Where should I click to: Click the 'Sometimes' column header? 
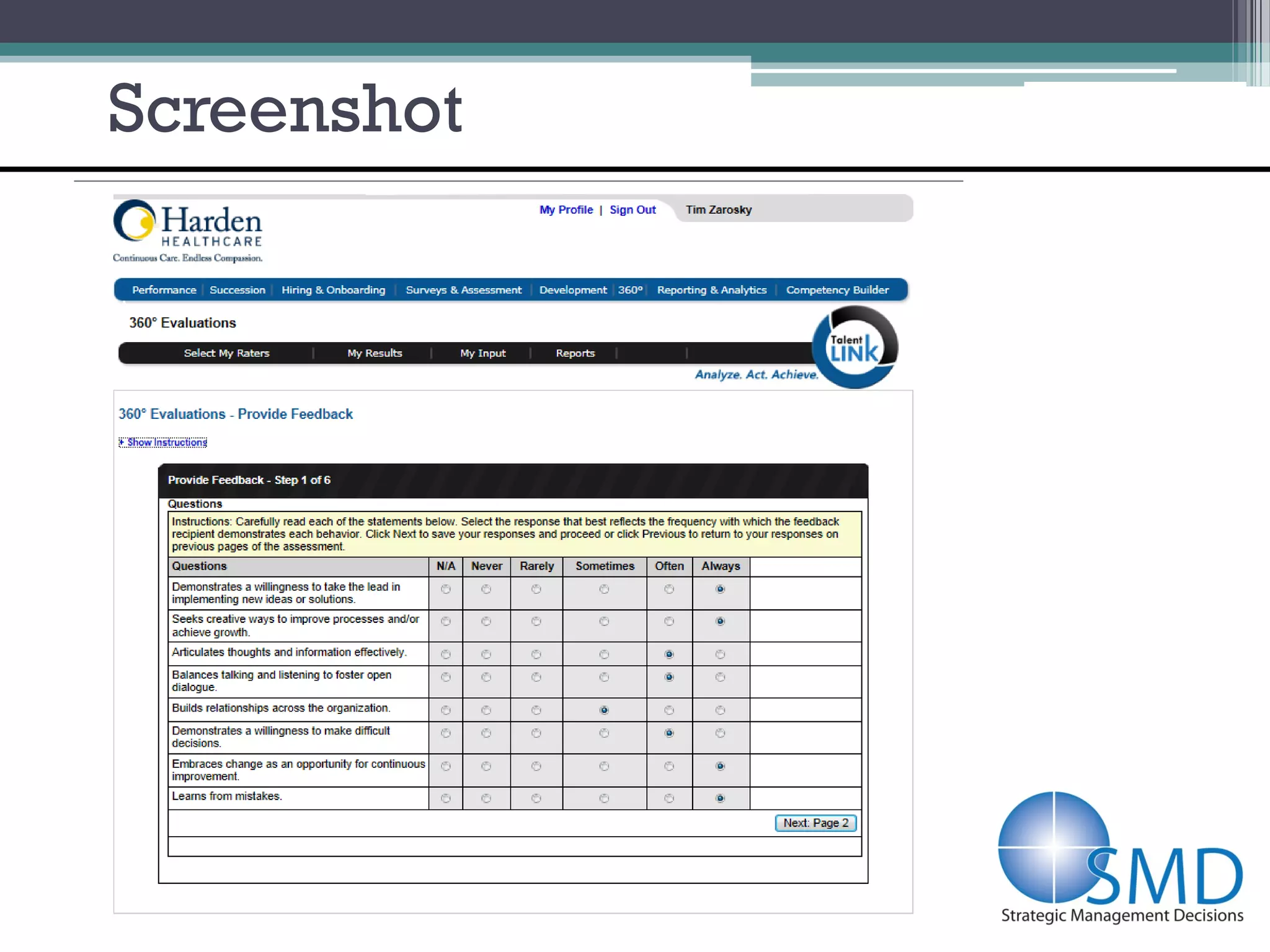[x=605, y=566]
